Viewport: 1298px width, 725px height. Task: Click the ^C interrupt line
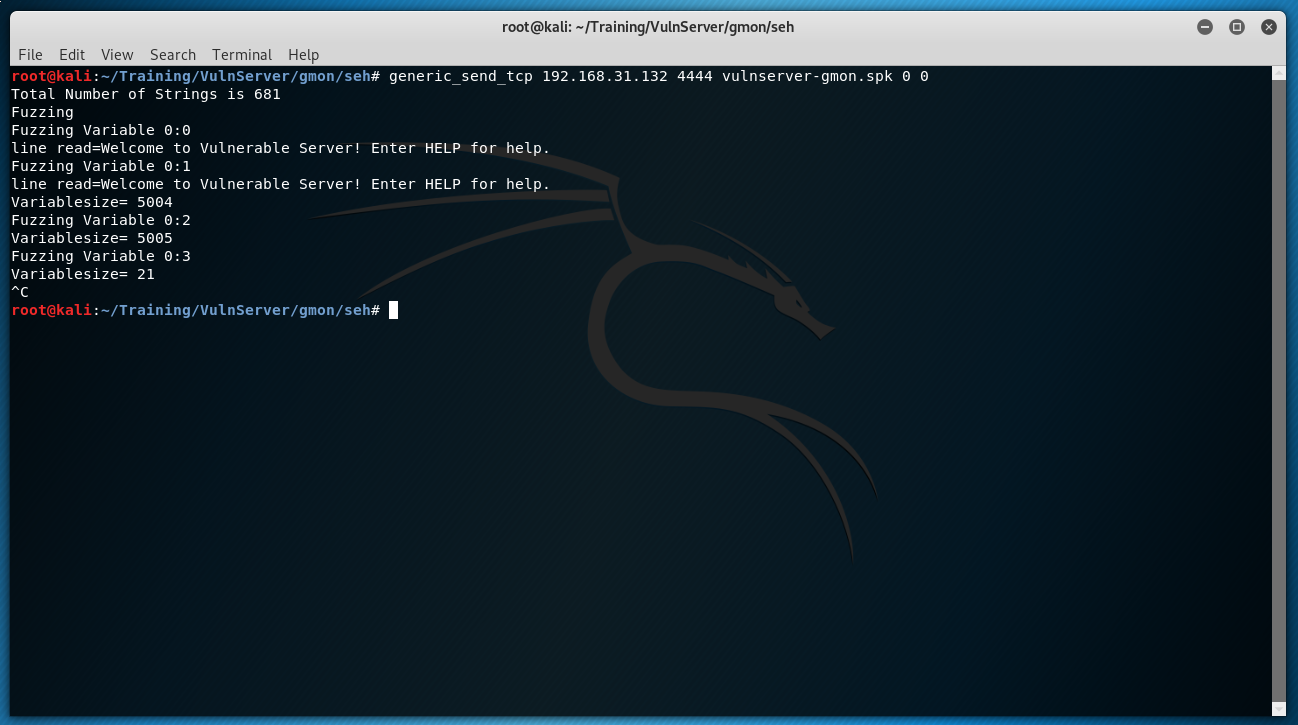[20, 292]
